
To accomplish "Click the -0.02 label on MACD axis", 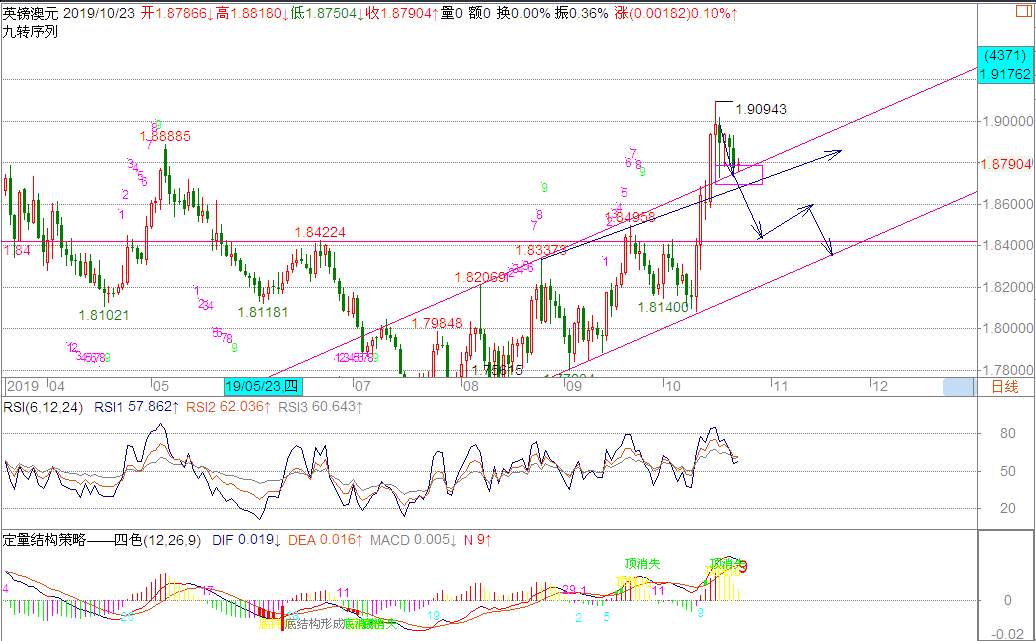I will tap(1008, 634).
